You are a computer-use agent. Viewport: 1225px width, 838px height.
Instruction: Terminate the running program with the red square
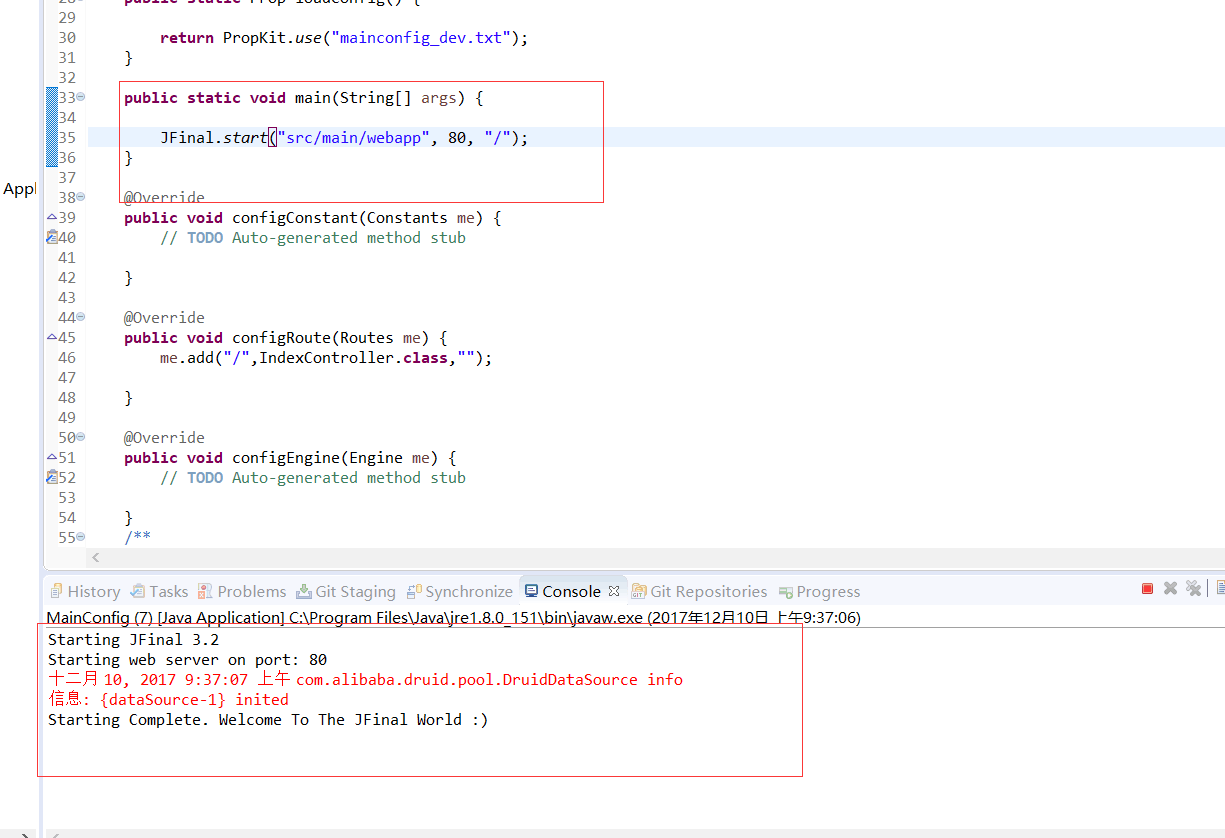1147,589
